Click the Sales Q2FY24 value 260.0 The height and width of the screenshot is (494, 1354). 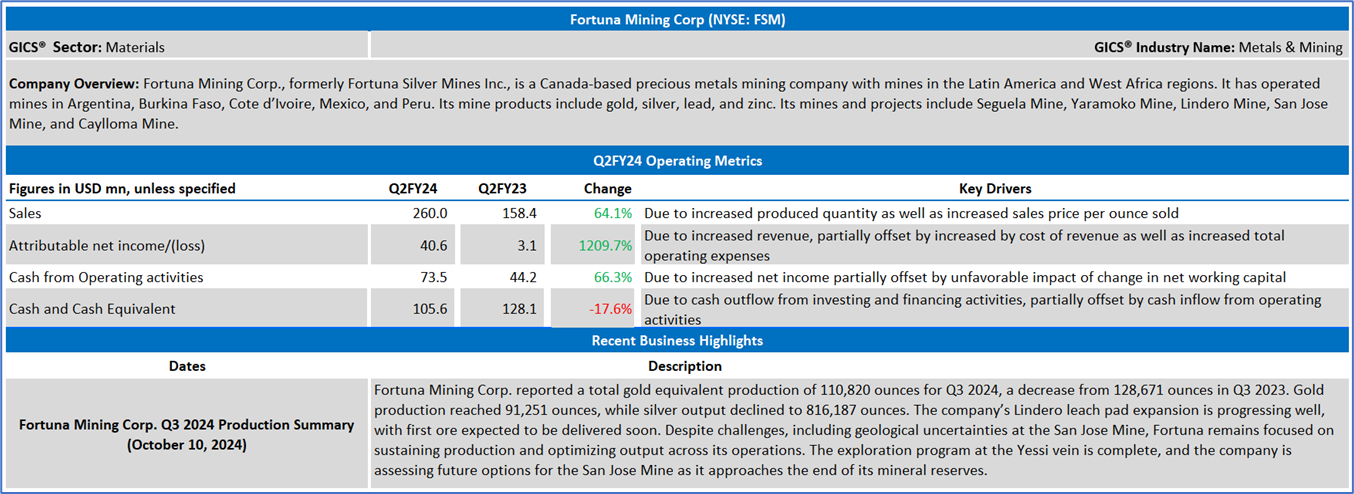pos(431,213)
